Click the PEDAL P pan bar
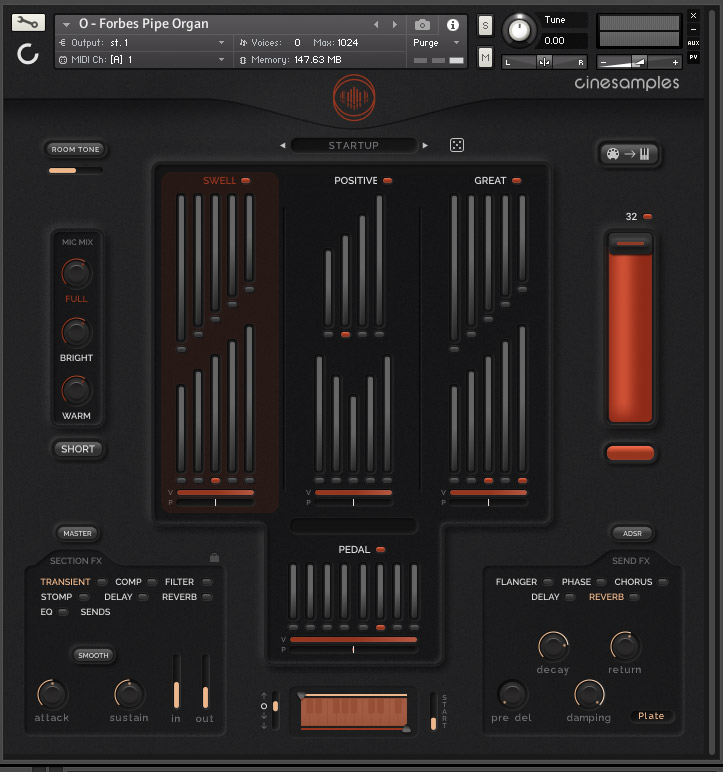This screenshot has width=723, height=772. [353, 650]
